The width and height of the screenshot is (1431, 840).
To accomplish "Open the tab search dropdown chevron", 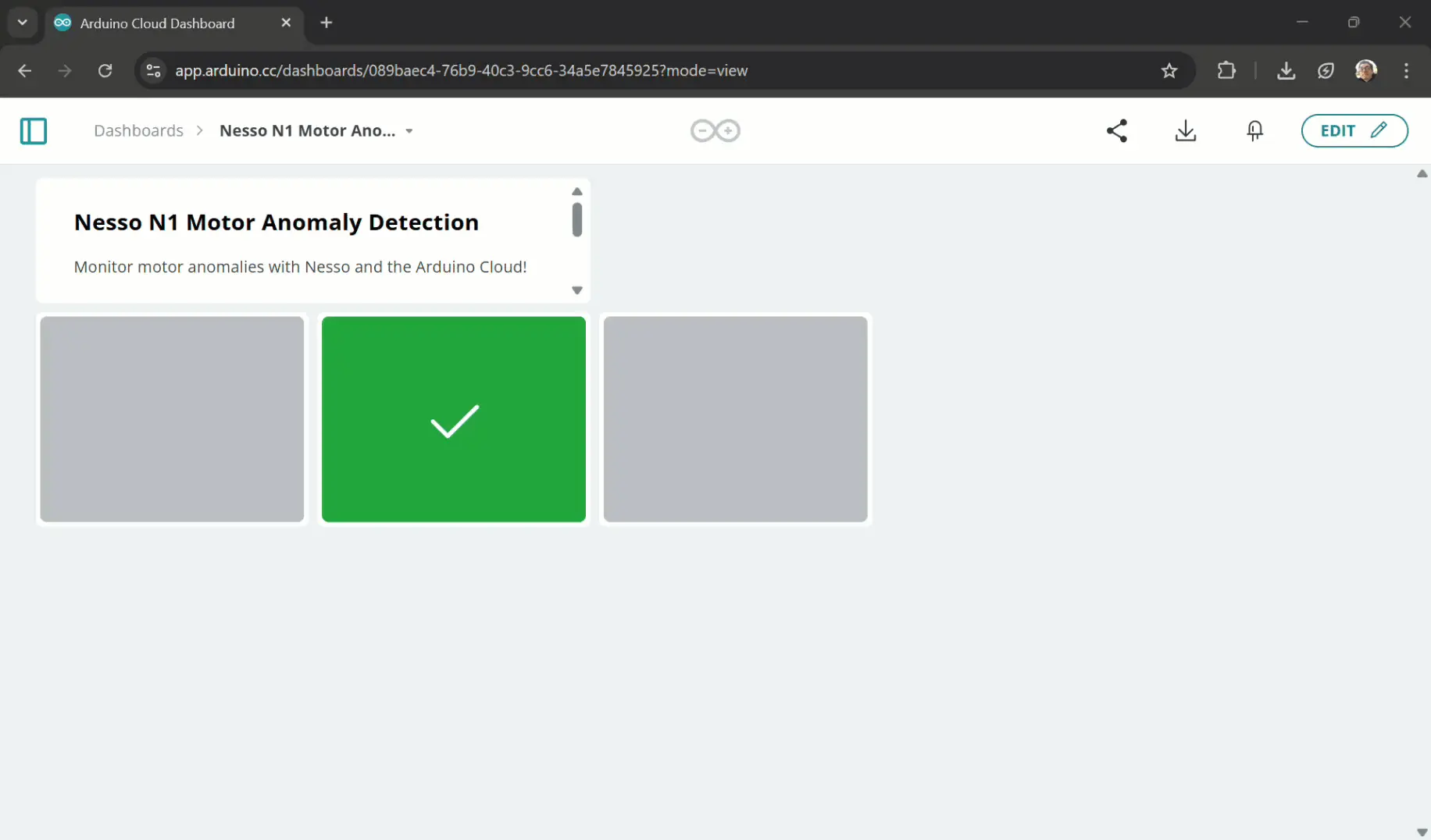I will pos(23,23).
